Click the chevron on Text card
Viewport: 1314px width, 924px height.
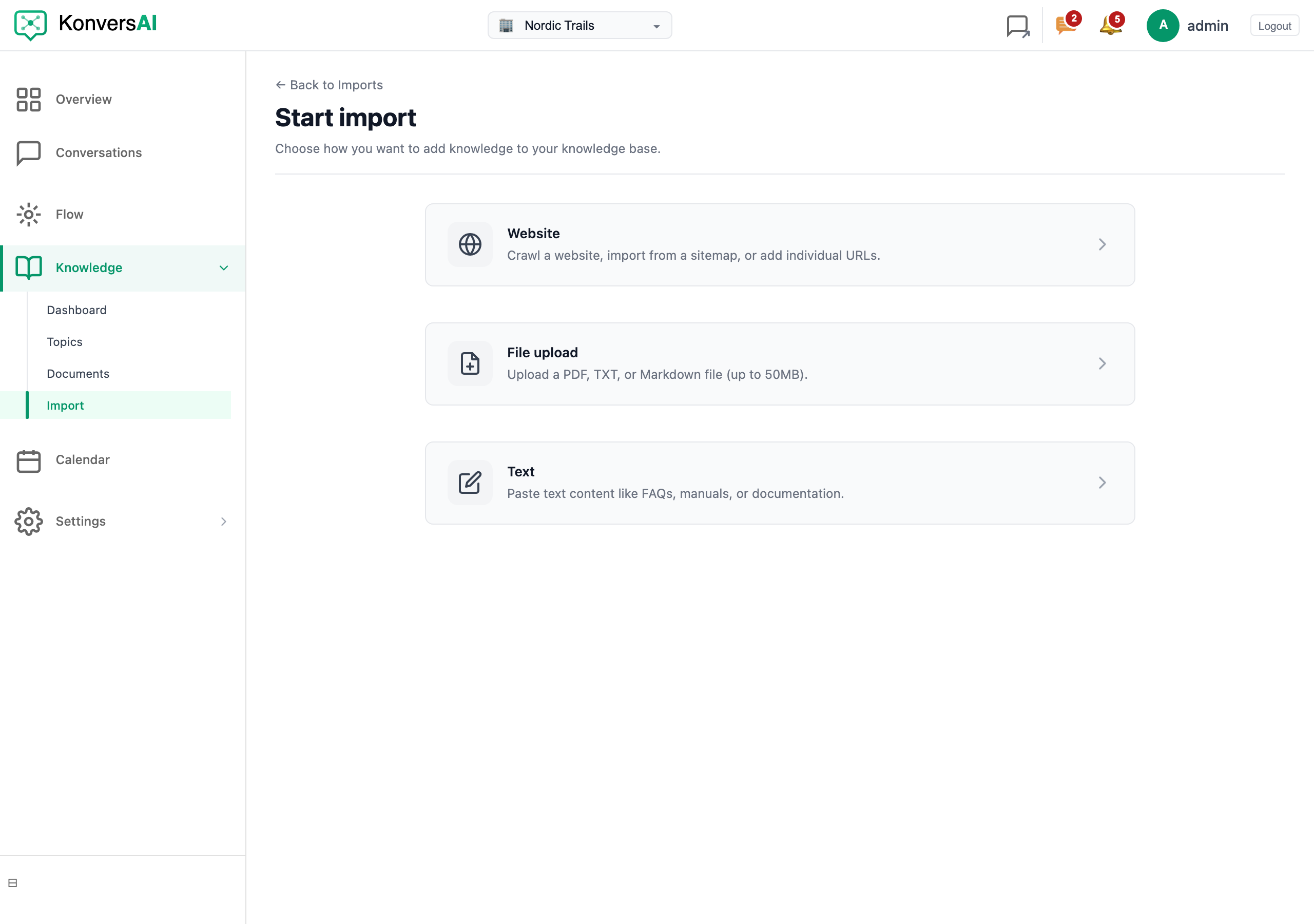pos(1102,483)
